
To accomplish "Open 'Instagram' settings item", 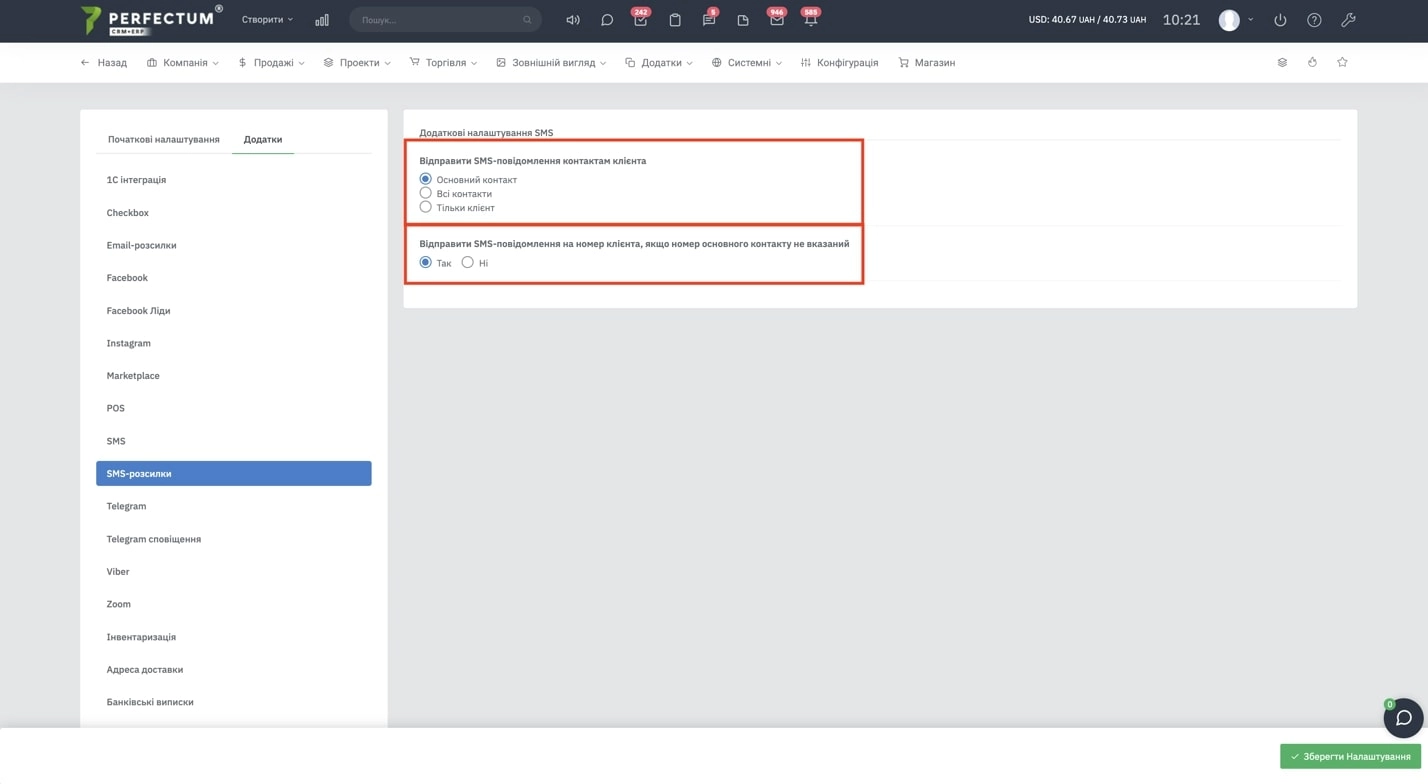I will [234, 343].
